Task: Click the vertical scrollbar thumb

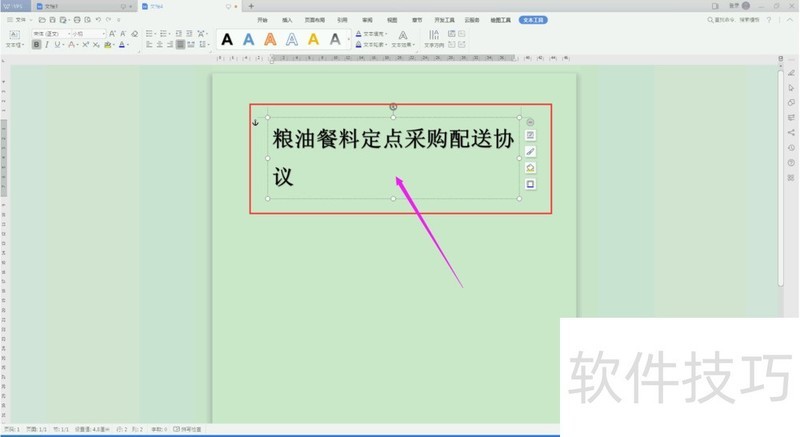Action: (x=781, y=178)
